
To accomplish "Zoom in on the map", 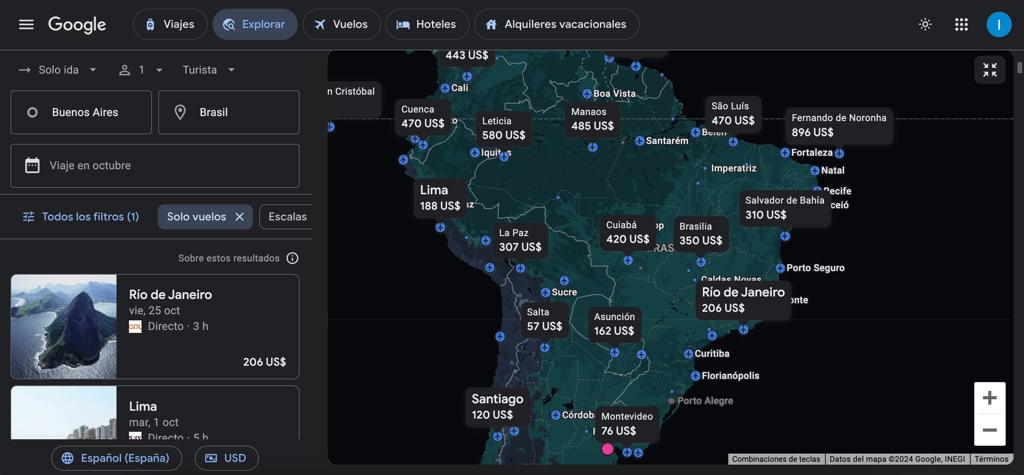I will (x=990, y=398).
